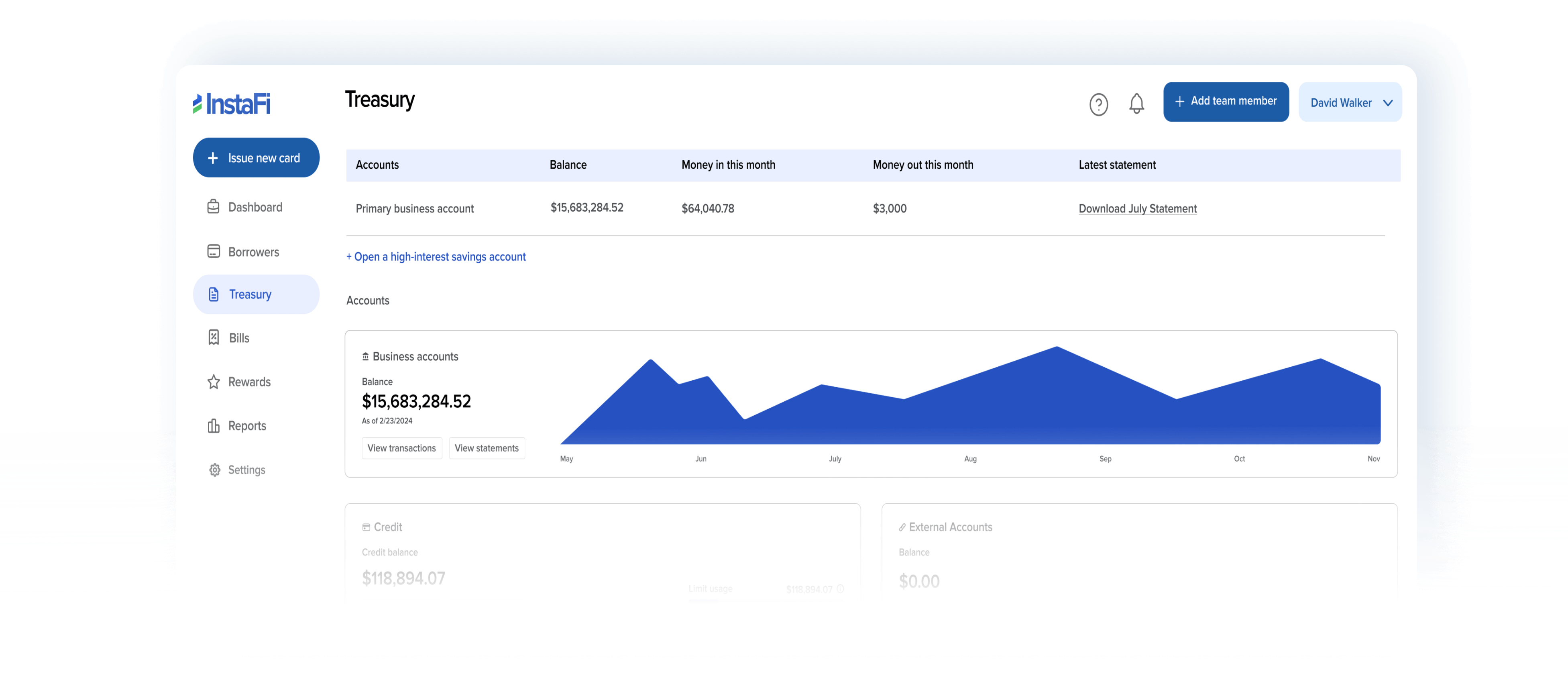Viewport: 1568px width, 674px height.
Task: Click the Limit usage info icon
Action: pos(840,589)
